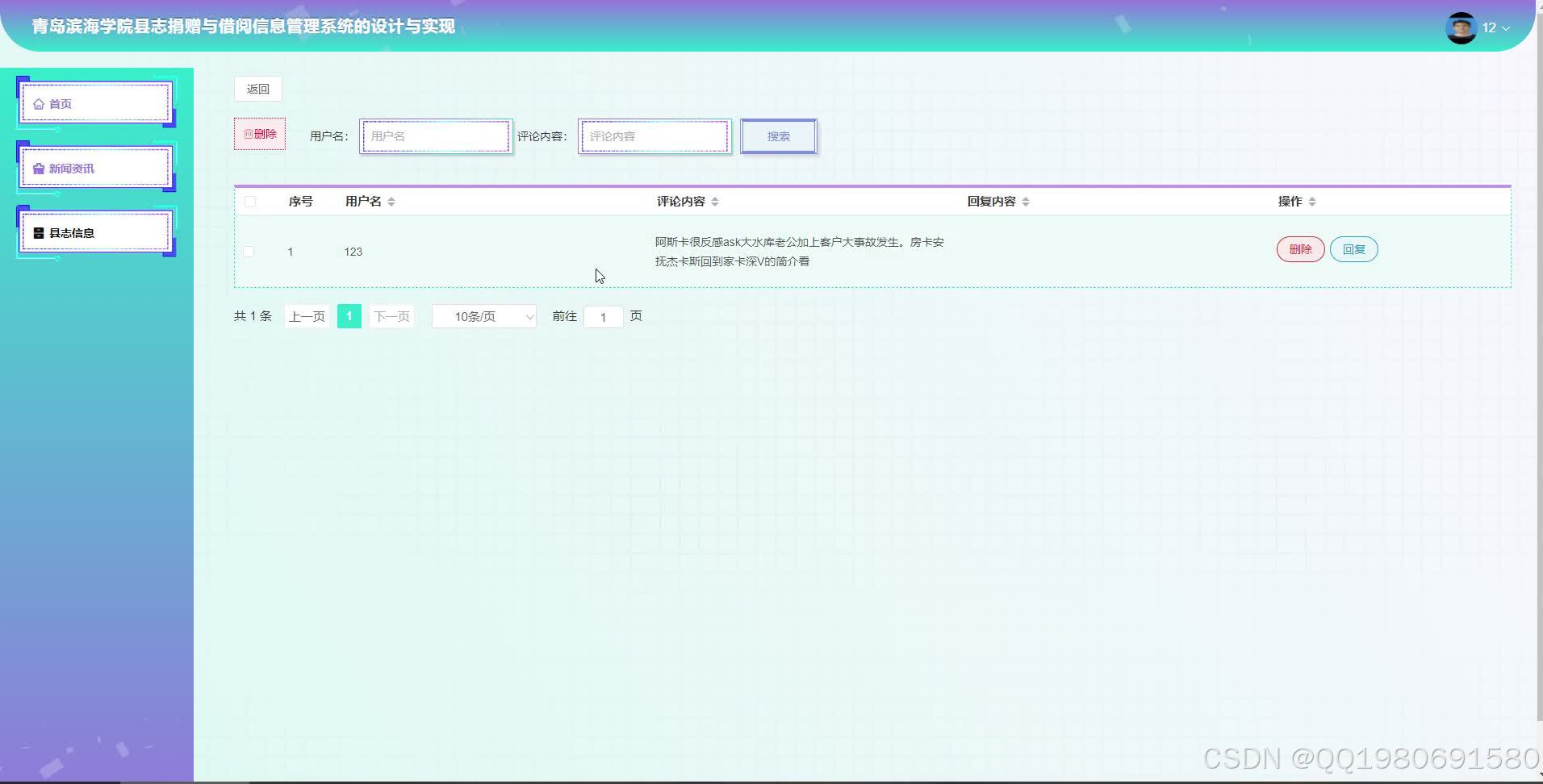
Task: Click the 搜索 search button
Action: point(777,136)
